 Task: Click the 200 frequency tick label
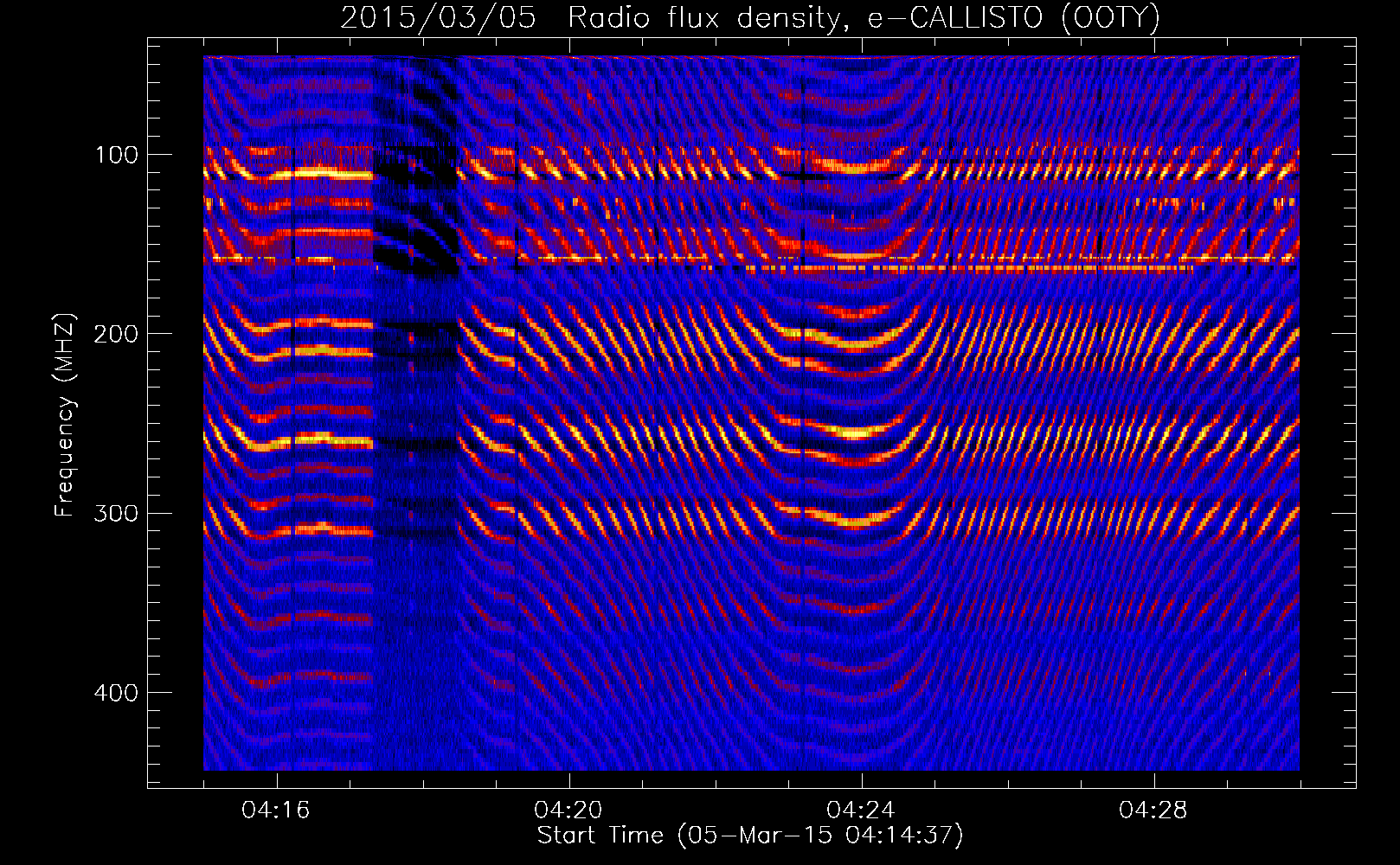click(x=117, y=334)
